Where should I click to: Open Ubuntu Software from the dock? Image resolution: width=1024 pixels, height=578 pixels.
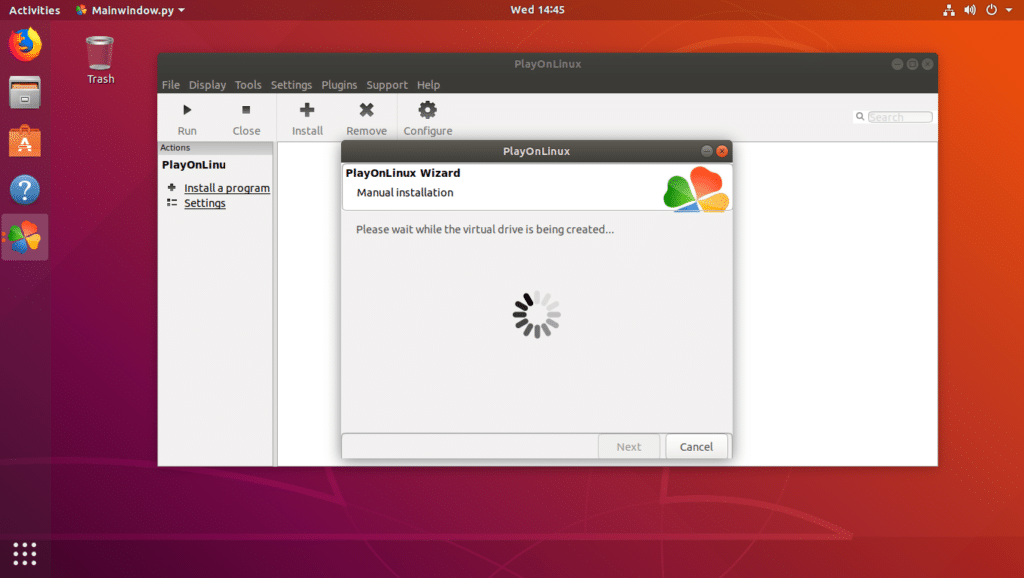click(x=25, y=141)
